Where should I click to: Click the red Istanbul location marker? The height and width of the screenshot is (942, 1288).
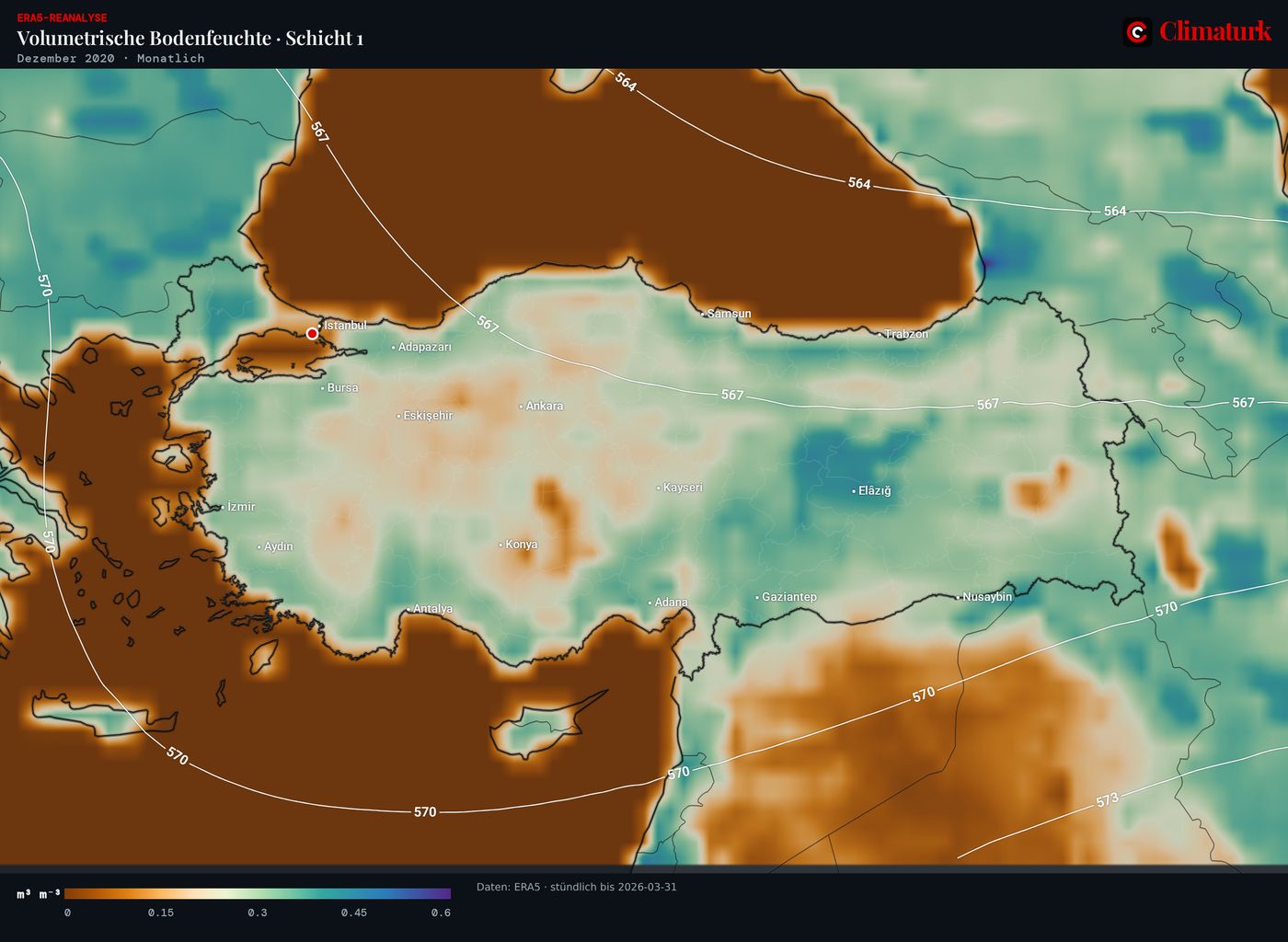[312, 334]
